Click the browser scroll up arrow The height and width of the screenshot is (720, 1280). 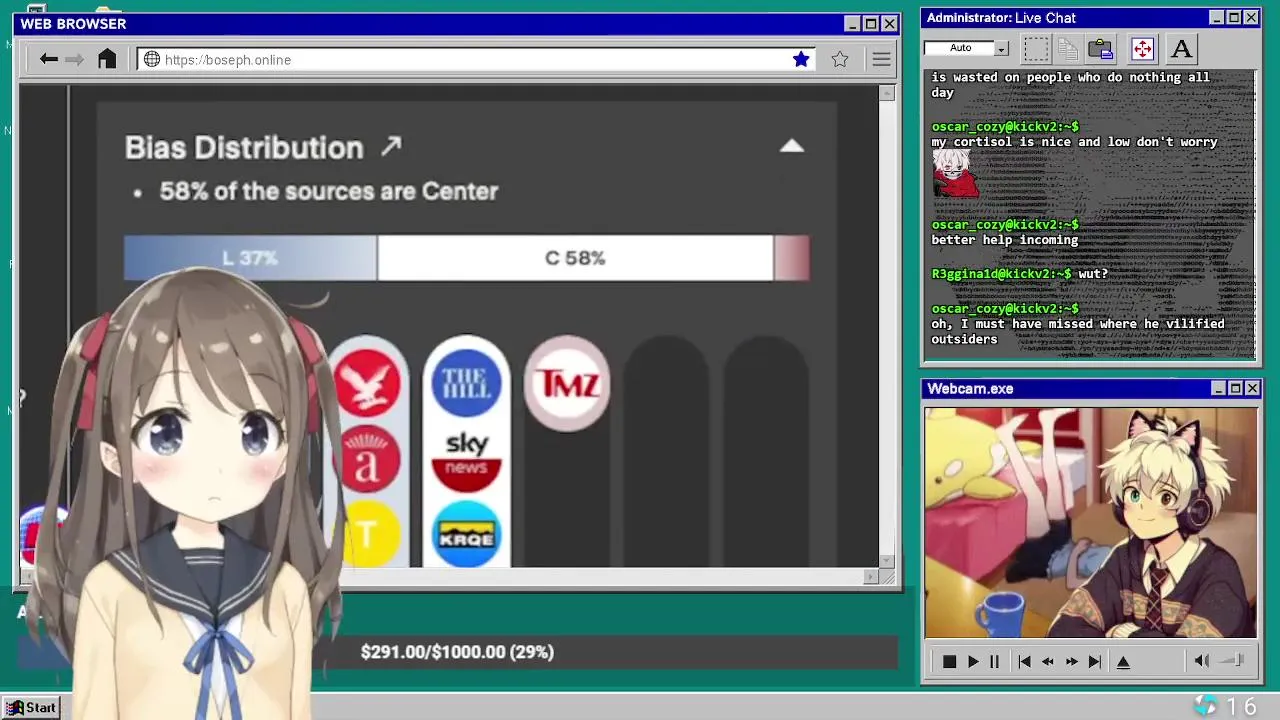coord(887,93)
